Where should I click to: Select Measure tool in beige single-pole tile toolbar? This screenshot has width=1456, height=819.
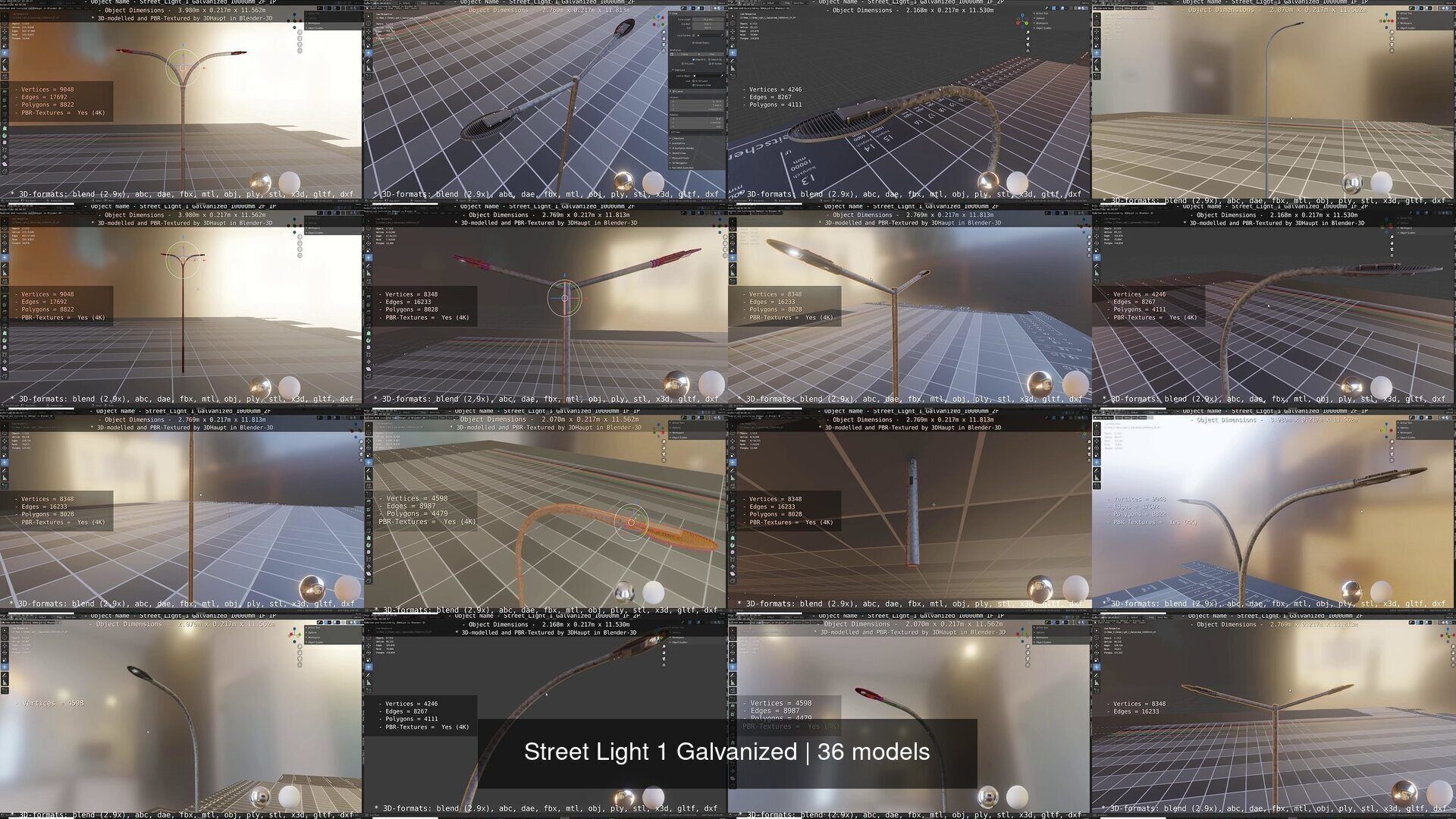[x=1097, y=68]
